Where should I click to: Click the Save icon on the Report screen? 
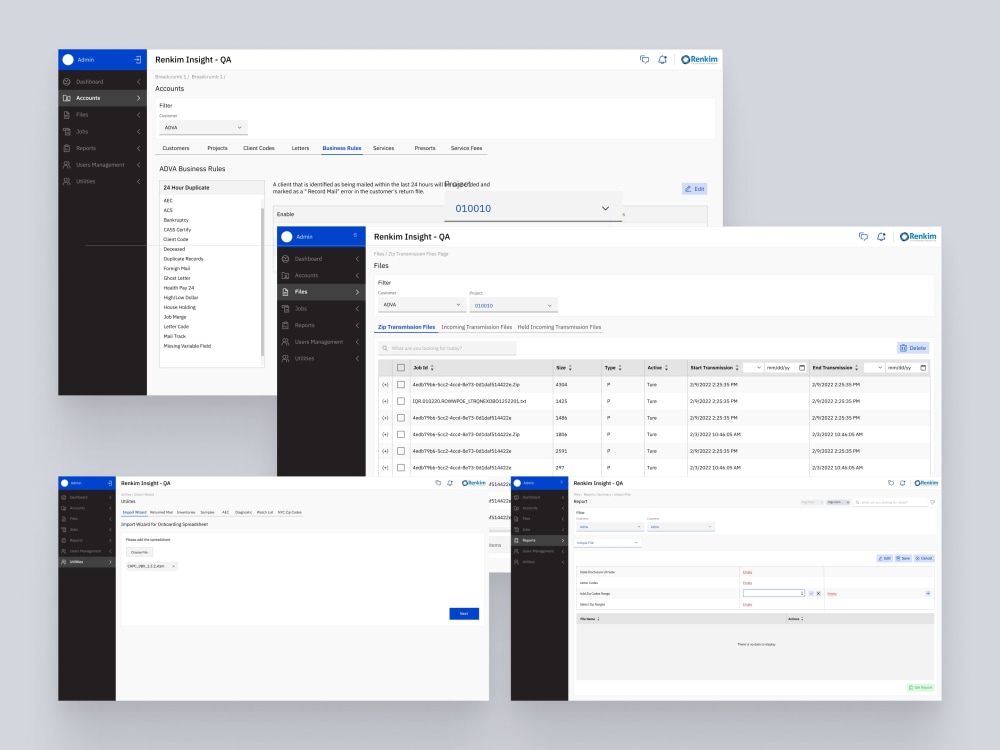904,558
